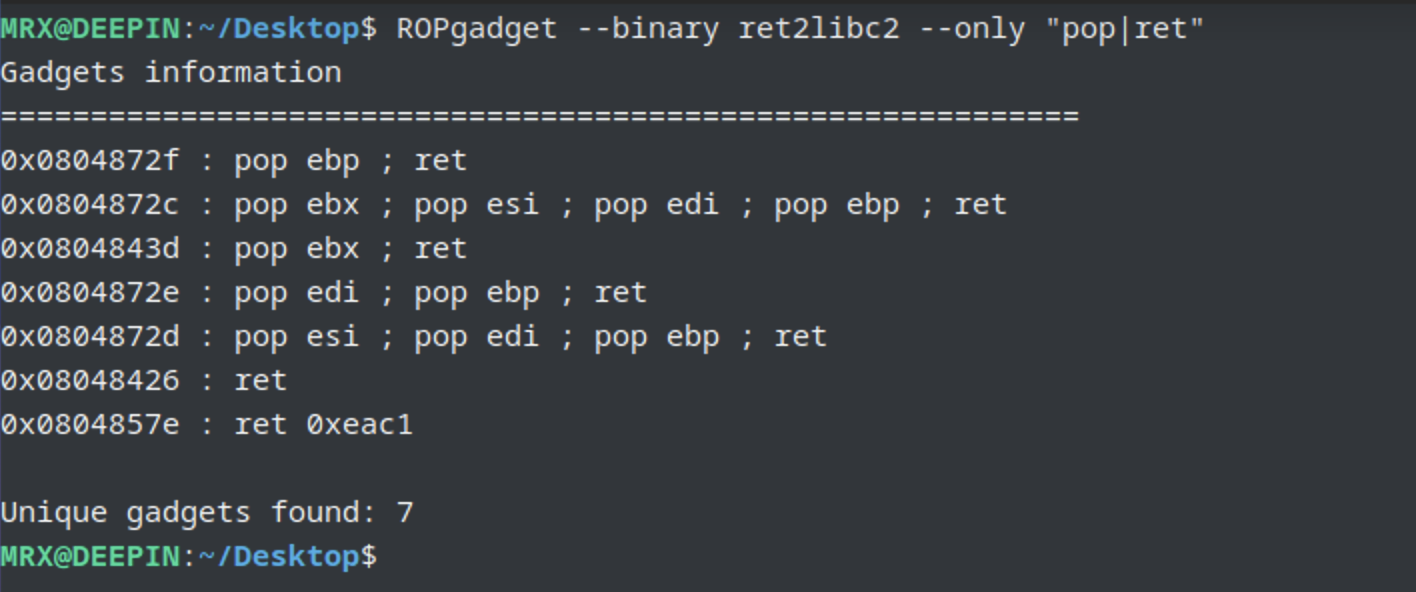Click the 'ret 0xeac1' gadget text
Image resolution: width=1416 pixels, height=592 pixels.
(x=323, y=425)
